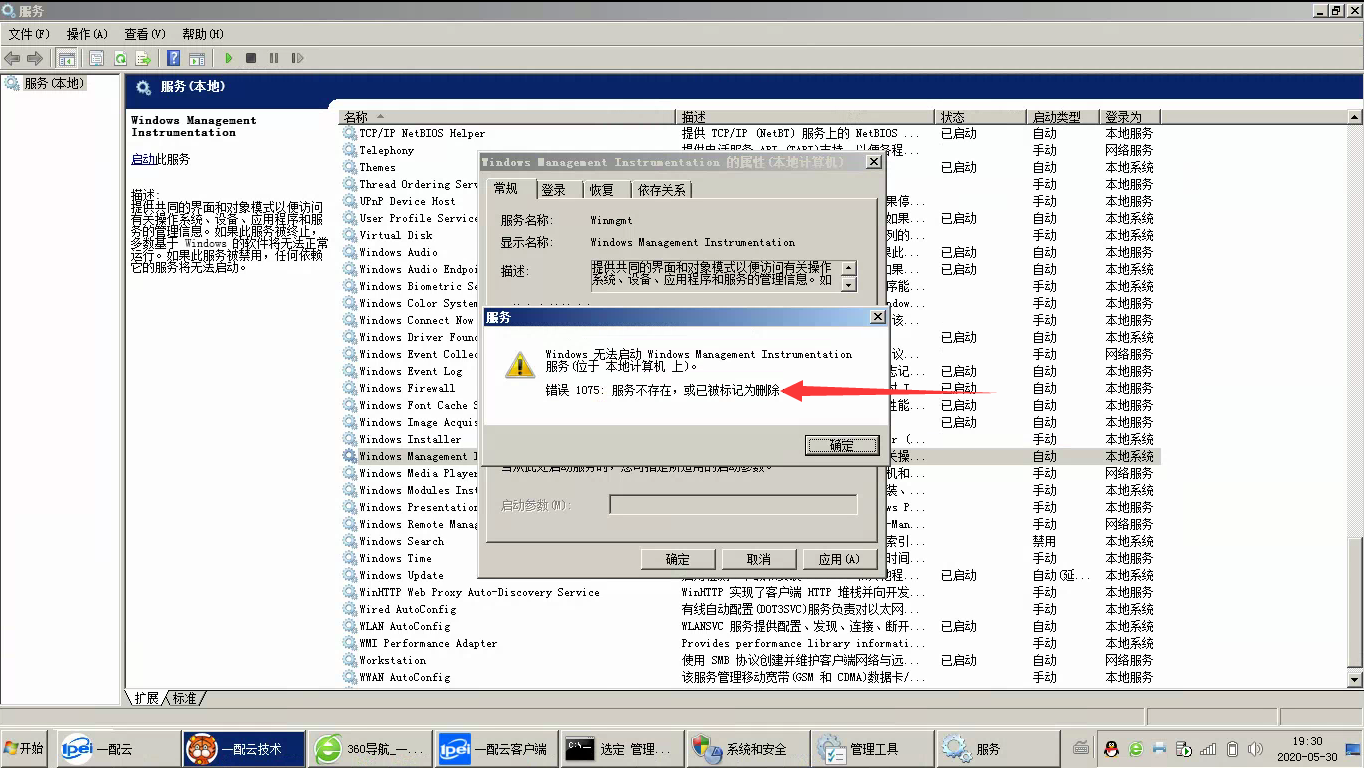Click the Stop Service square icon

(251, 59)
